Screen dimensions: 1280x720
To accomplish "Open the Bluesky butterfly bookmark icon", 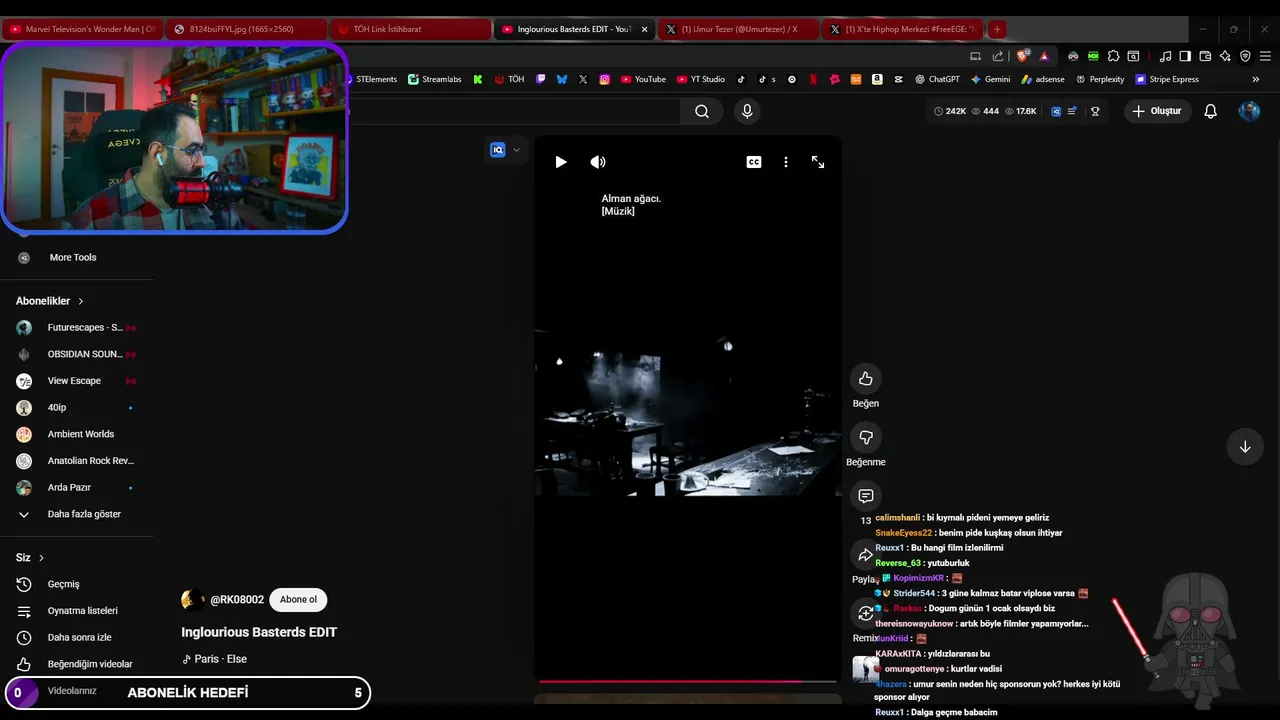I will [x=562, y=79].
